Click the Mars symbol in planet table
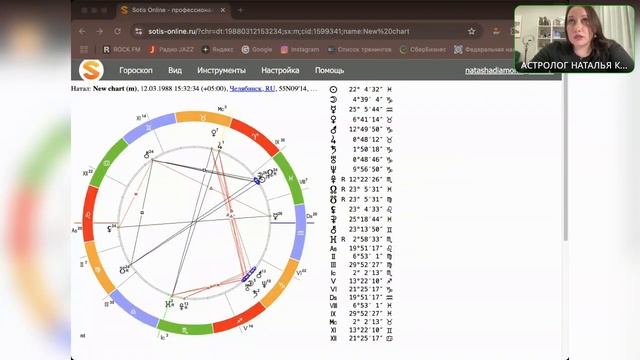Screen dimensions: 640x360 point(333,129)
